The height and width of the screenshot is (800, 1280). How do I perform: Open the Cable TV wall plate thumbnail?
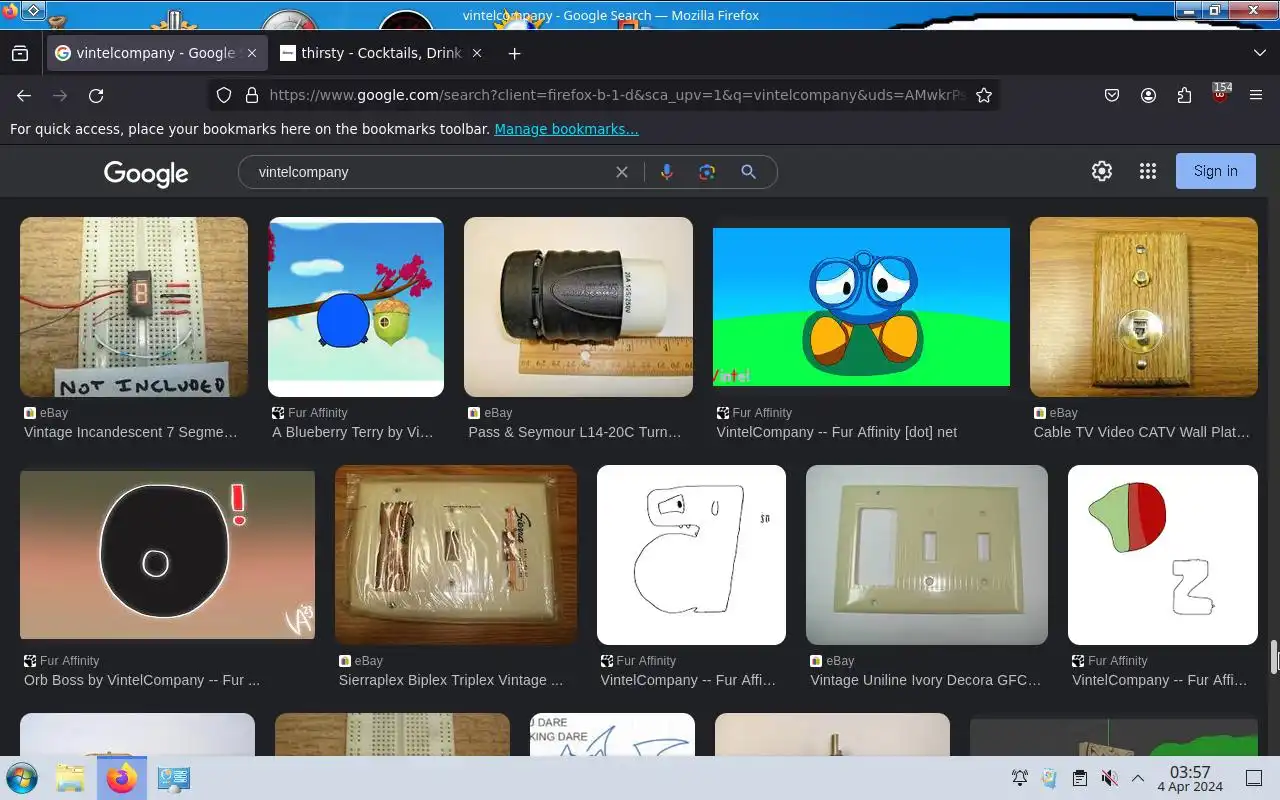point(1144,307)
